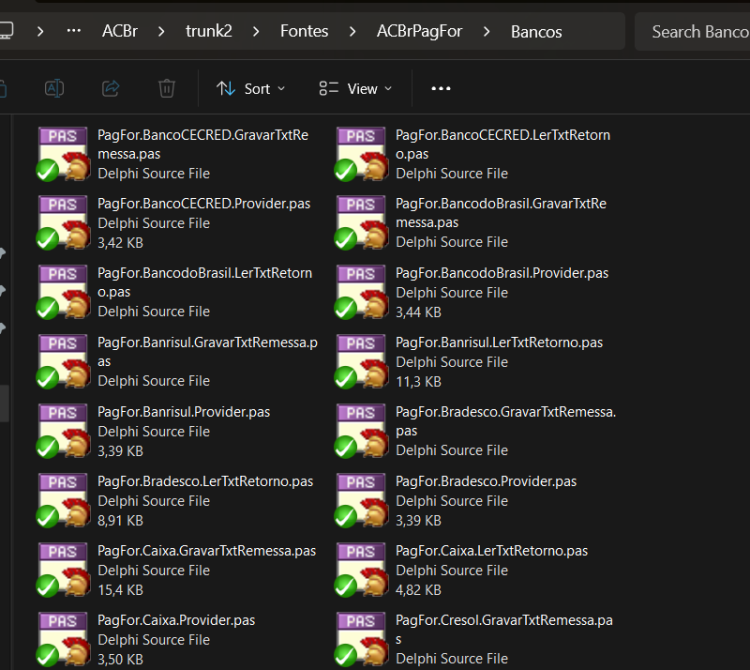The width and height of the screenshot is (750, 670).
Task: Click the Rename icon in toolbar
Action: pos(54,88)
